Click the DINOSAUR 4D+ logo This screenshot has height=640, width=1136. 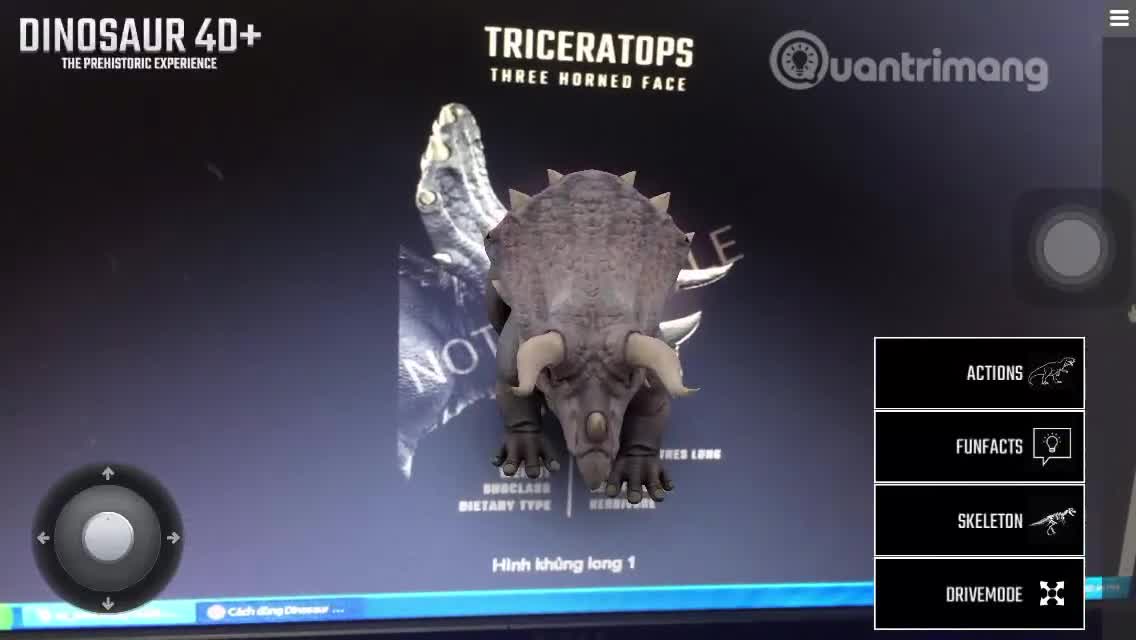click(x=140, y=36)
